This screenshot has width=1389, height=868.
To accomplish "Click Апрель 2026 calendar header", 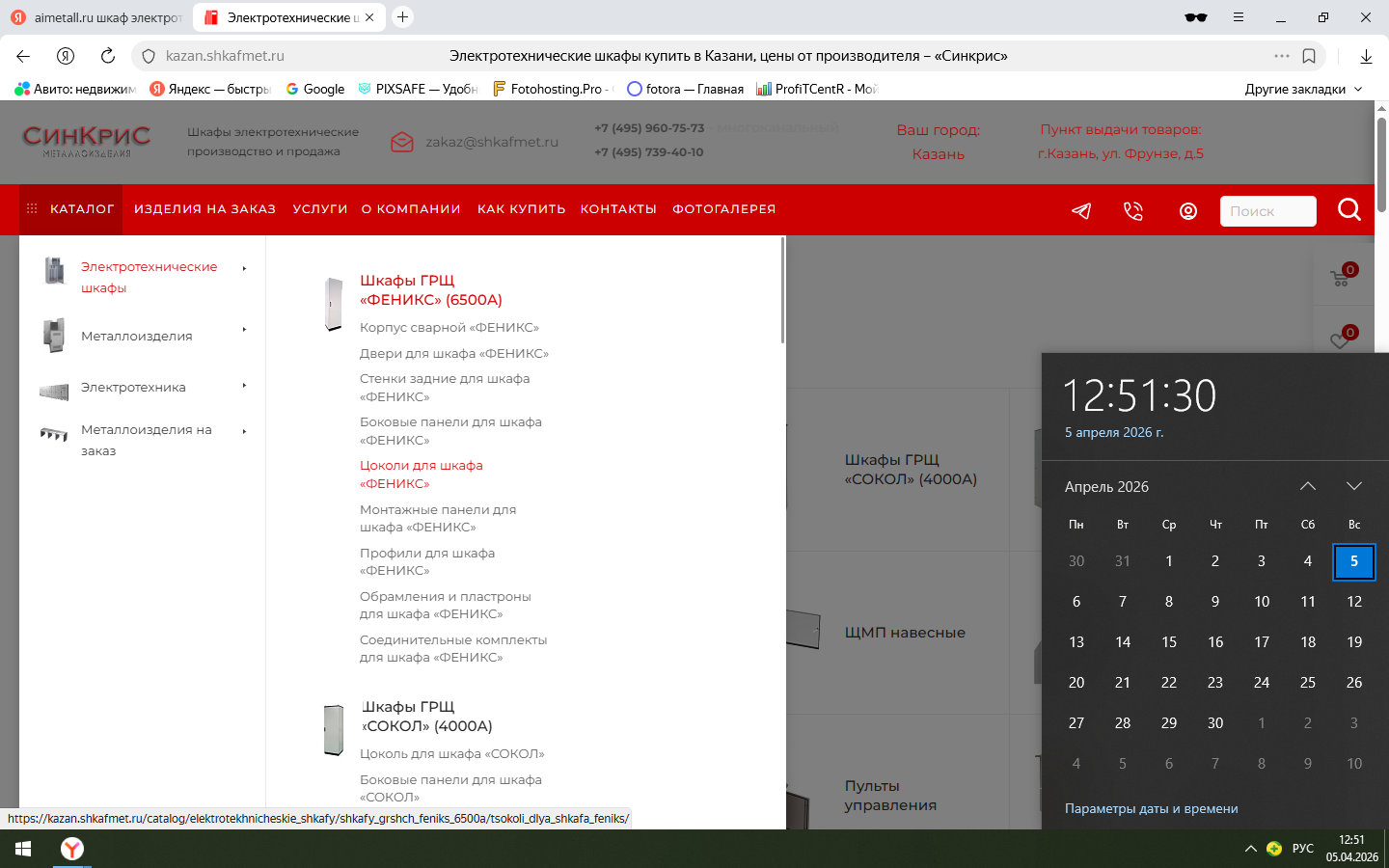I will [1106, 487].
